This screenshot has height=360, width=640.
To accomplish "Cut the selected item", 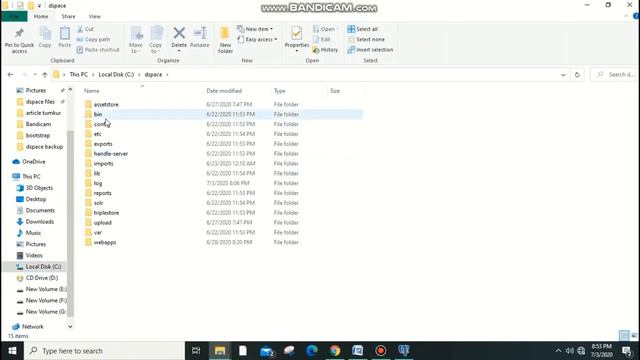I will coord(85,29).
